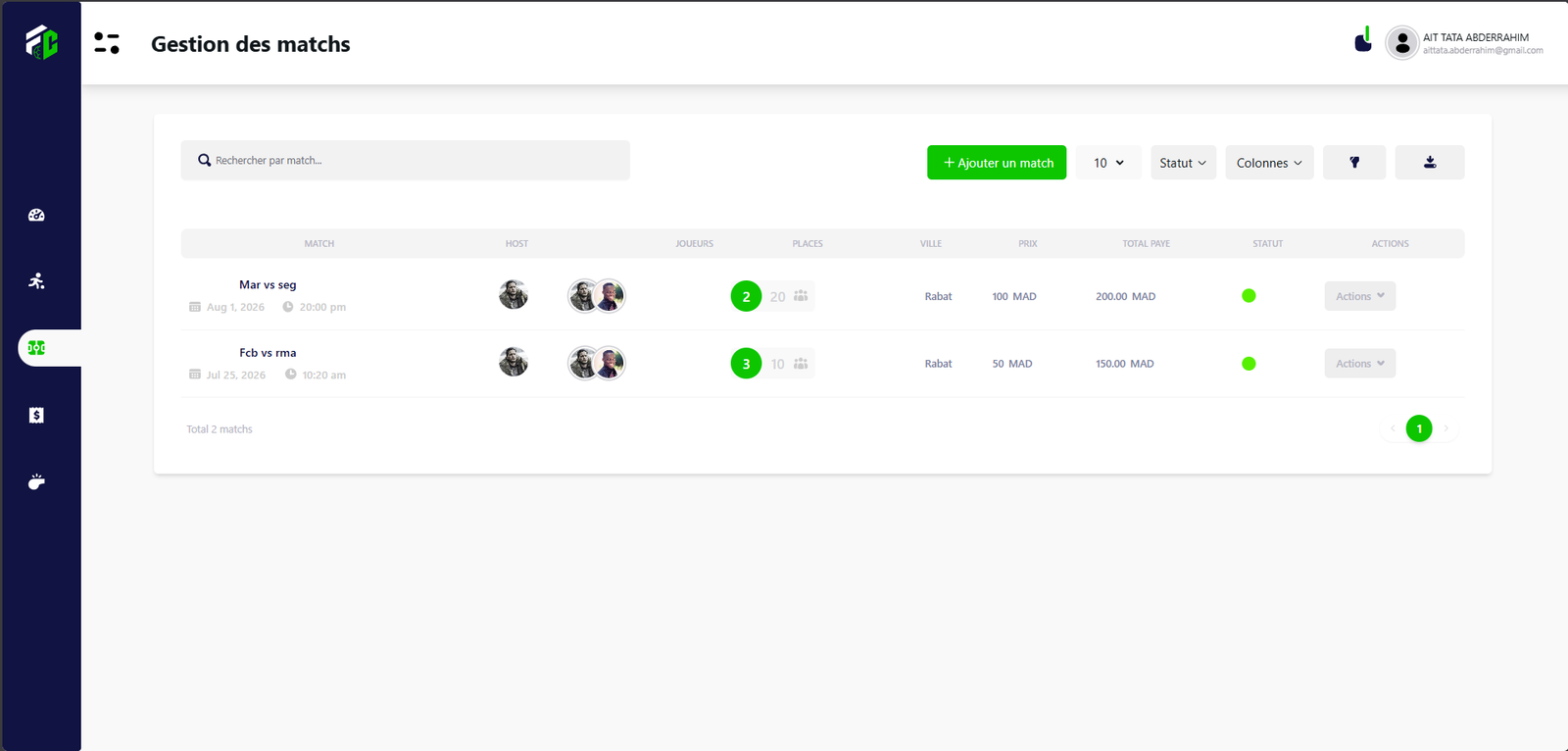The width and height of the screenshot is (1568, 751).
Task: Click the 200.00 MAD total paid value
Action: (1126, 296)
